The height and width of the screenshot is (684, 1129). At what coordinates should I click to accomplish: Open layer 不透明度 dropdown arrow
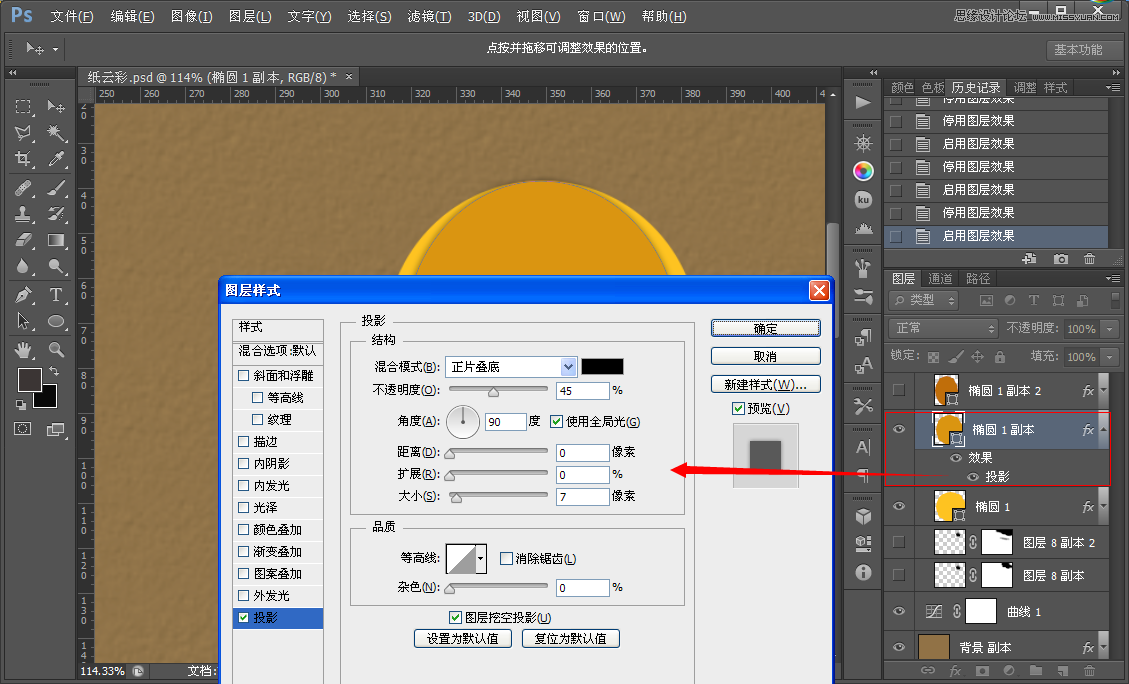(x=1110, y=328)
